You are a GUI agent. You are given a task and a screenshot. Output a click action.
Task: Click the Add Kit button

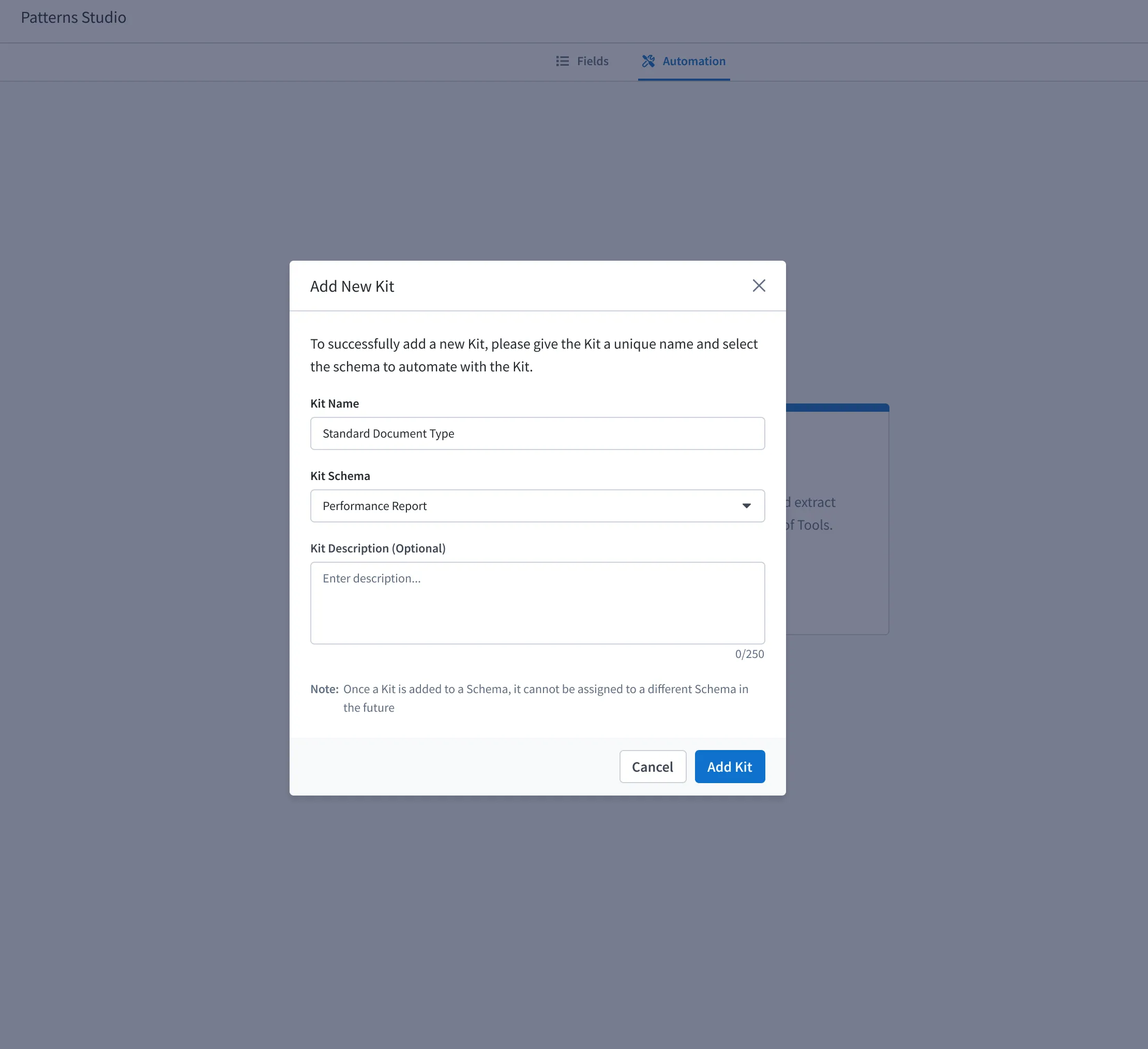coord(730,767)
